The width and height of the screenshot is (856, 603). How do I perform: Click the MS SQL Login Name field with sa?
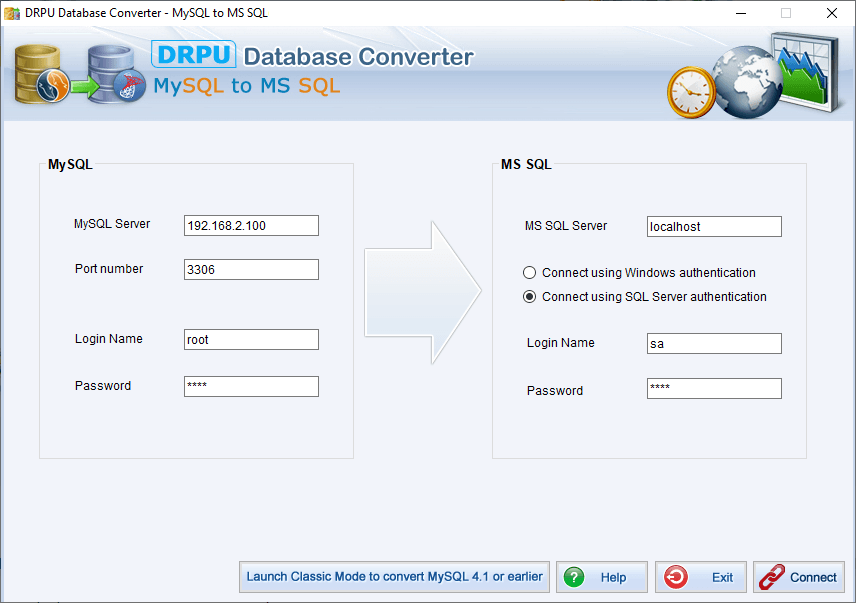point(714,344)
